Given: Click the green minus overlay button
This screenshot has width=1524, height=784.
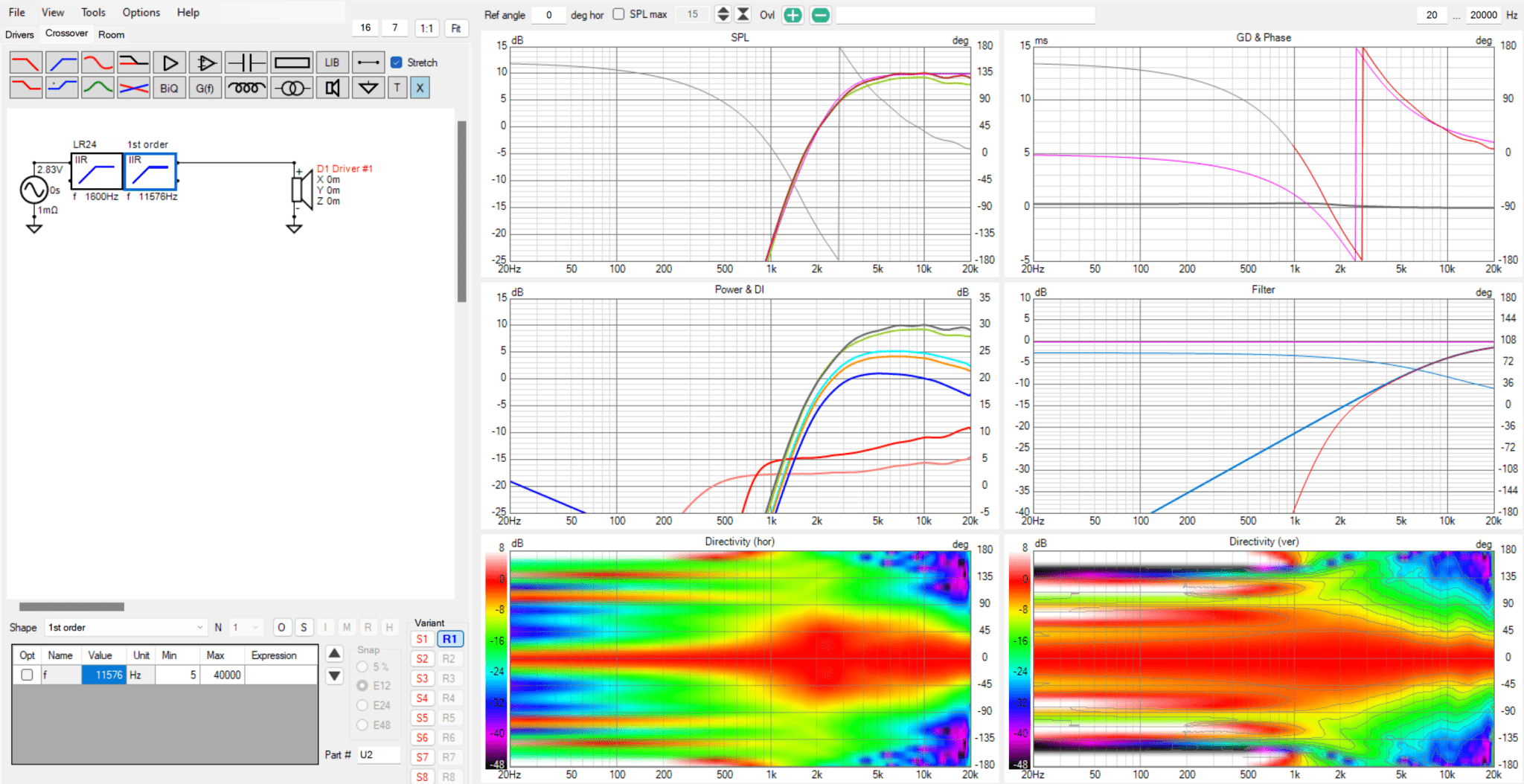Looking at the screenshot, I should (820, 15).
